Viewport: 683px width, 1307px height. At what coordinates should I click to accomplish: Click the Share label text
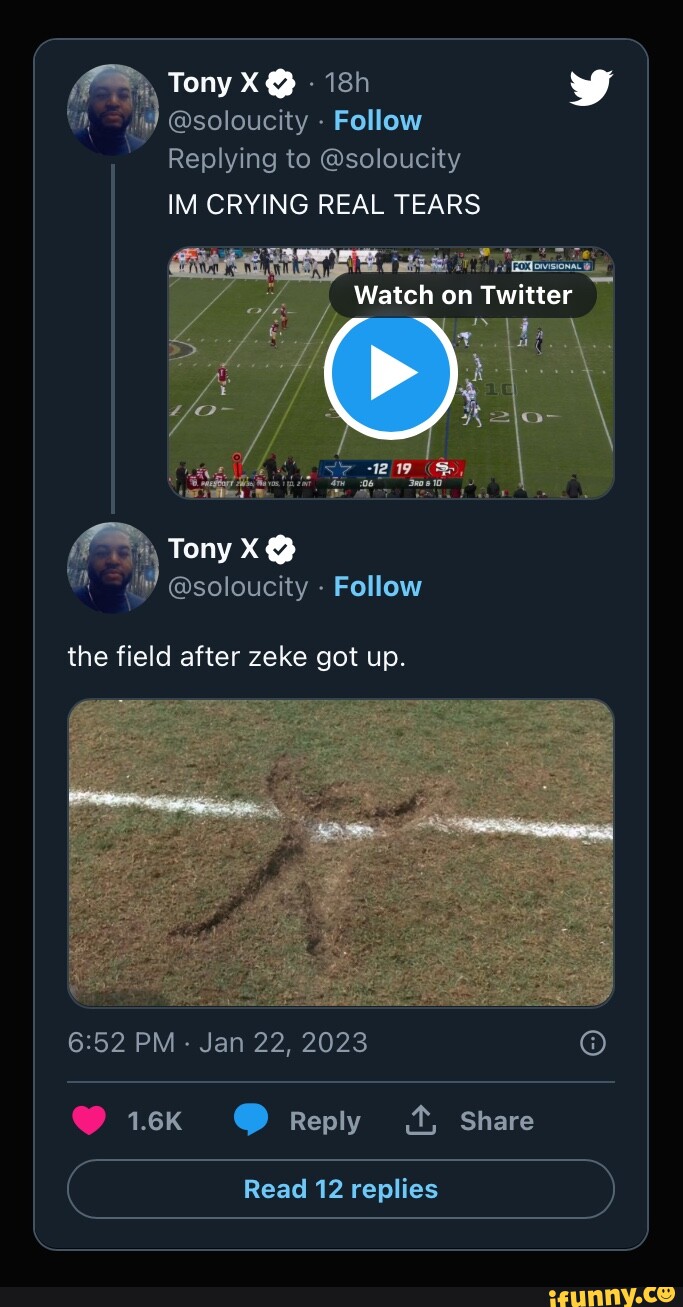click(496, 1121)
